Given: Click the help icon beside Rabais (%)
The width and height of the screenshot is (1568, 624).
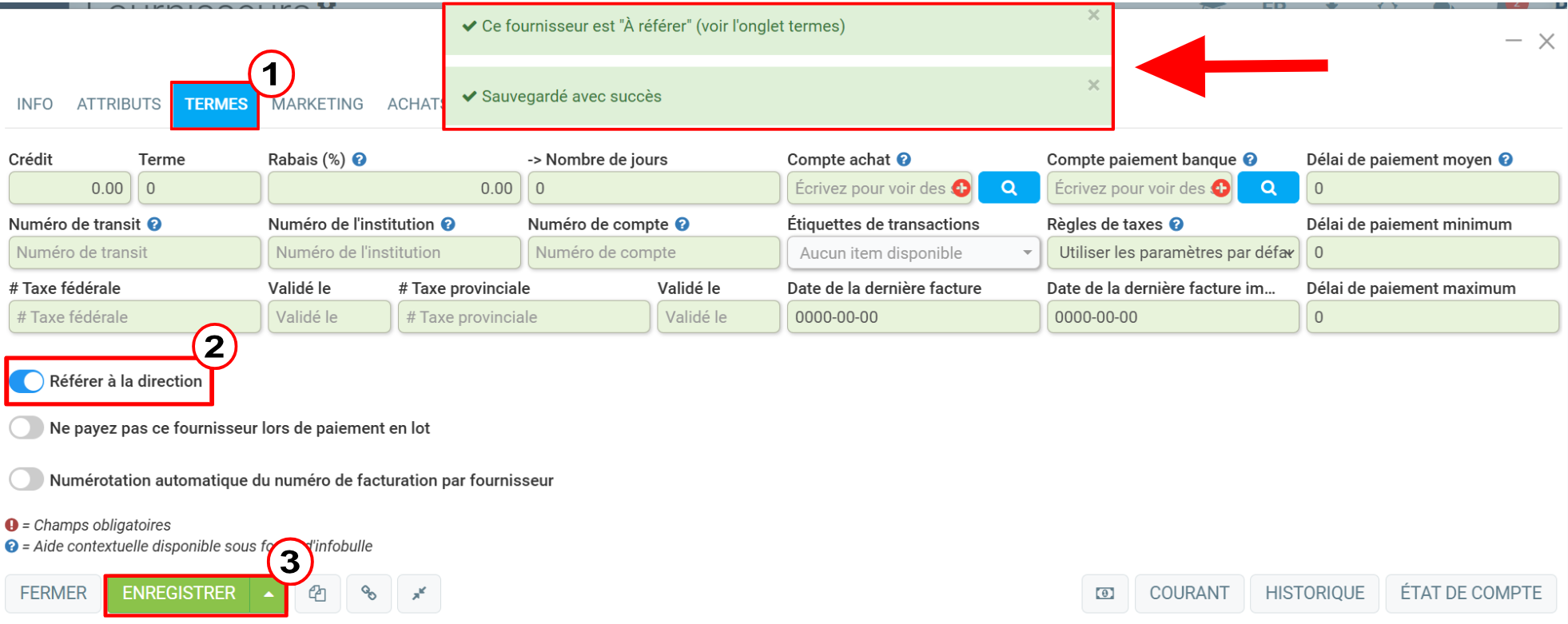Looking at the screenshot, I should (360, 160).
